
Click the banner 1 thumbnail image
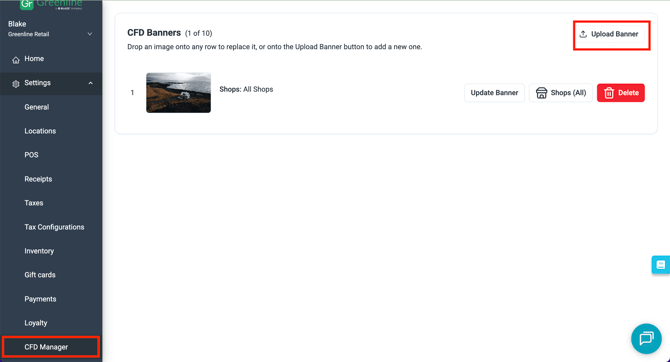point(178,93)
